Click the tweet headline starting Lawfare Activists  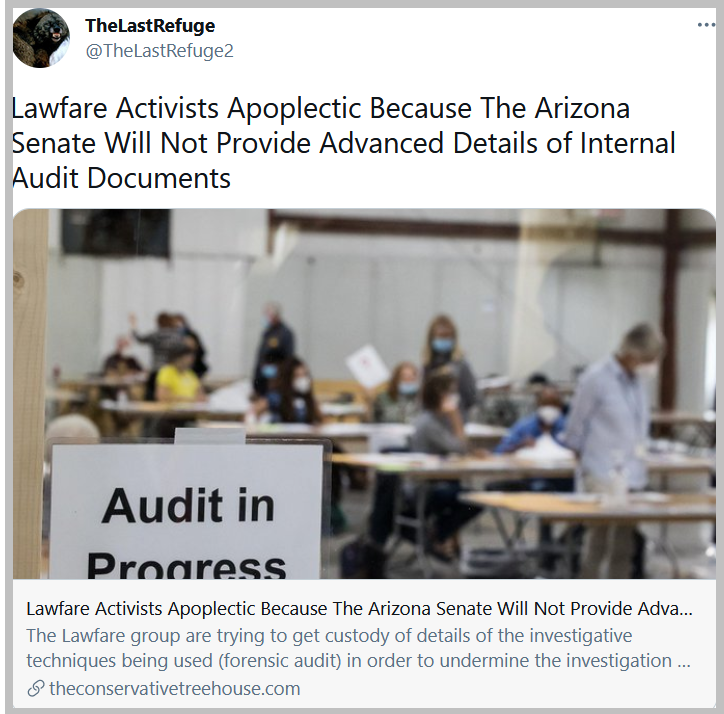[x=344, y=143]
